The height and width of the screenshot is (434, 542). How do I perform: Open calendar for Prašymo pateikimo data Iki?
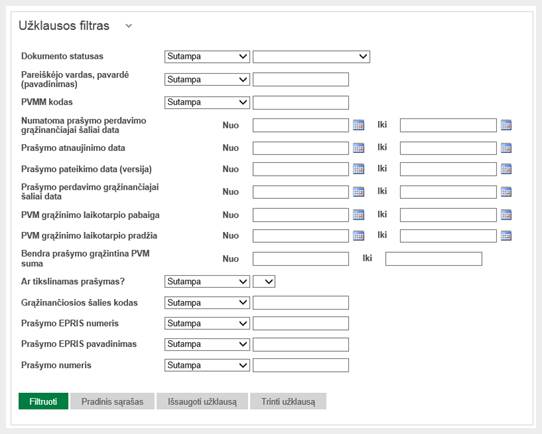click(506, 169)
